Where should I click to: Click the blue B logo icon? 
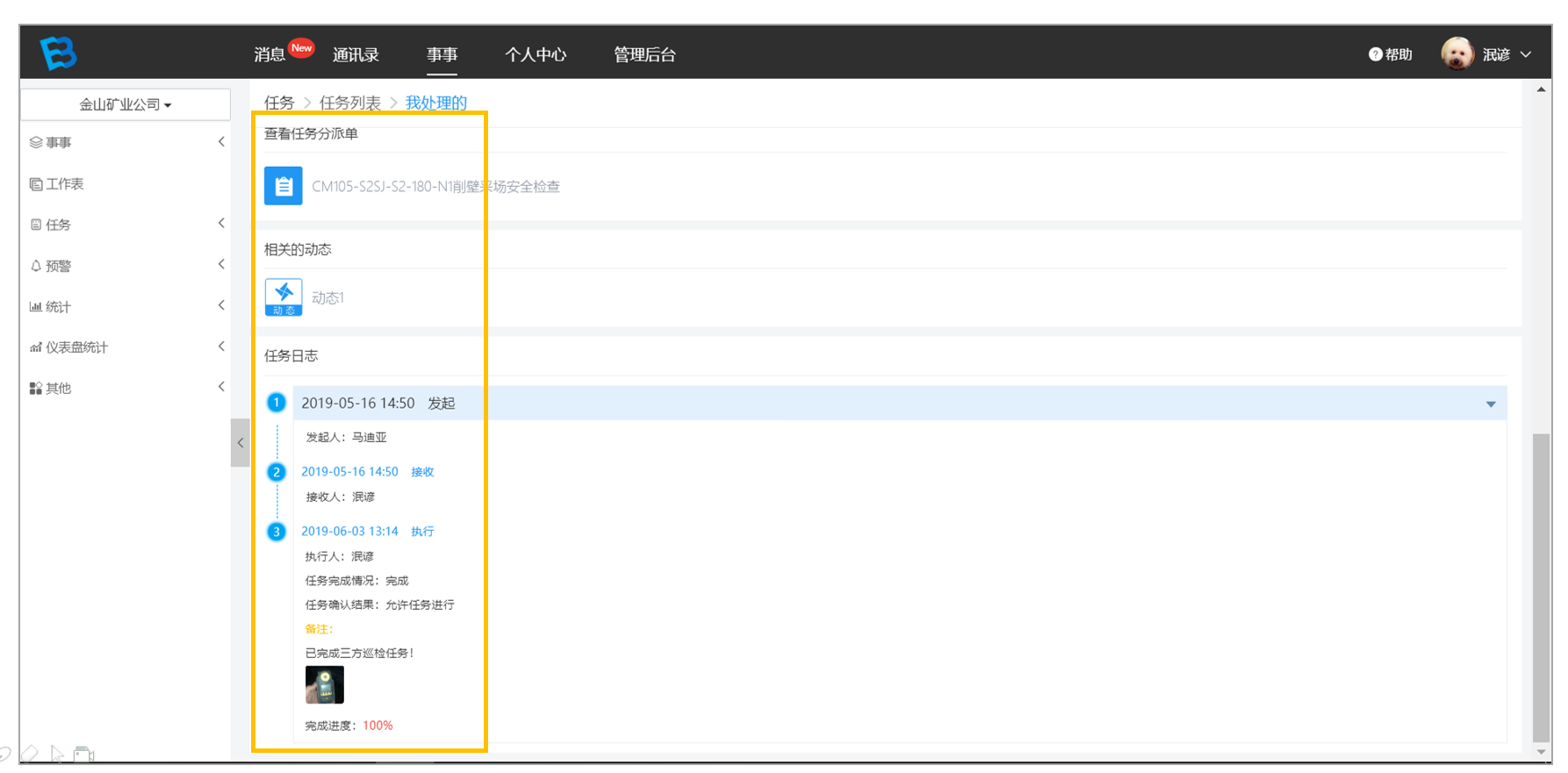(59, 54)
